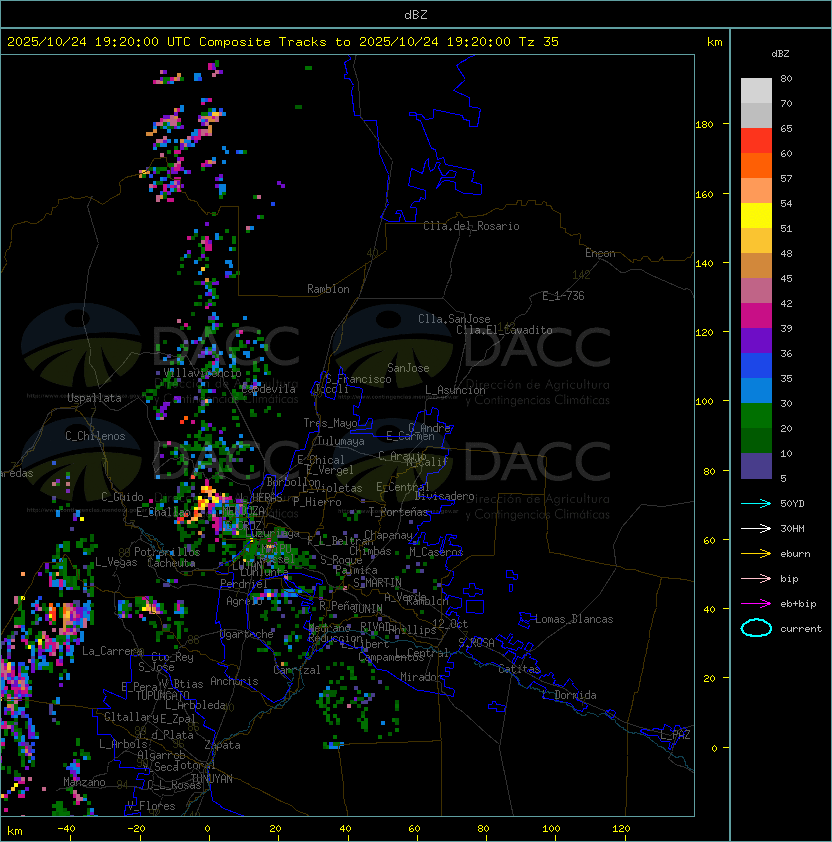Click the 'Carrizal' map label

(297, 670)
